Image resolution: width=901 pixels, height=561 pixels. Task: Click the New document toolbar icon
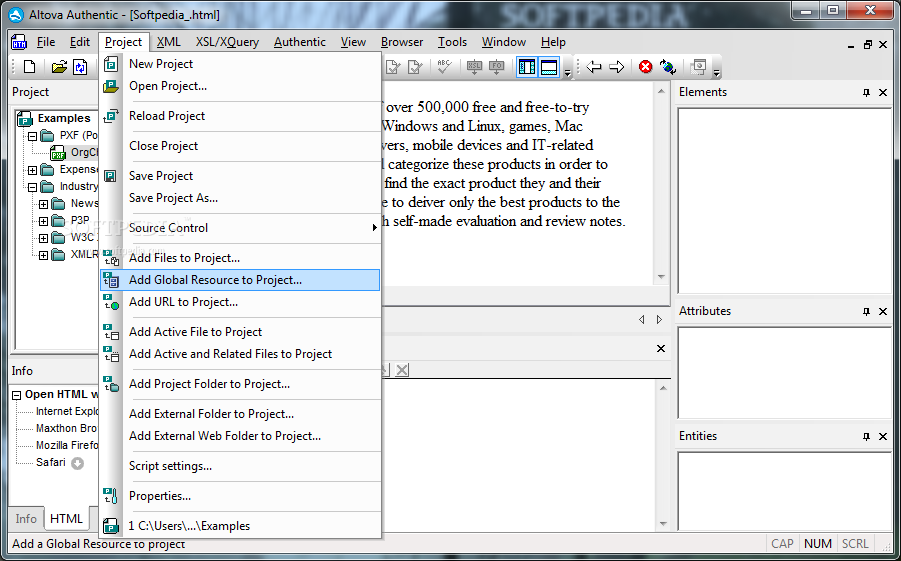coord(29,67)
